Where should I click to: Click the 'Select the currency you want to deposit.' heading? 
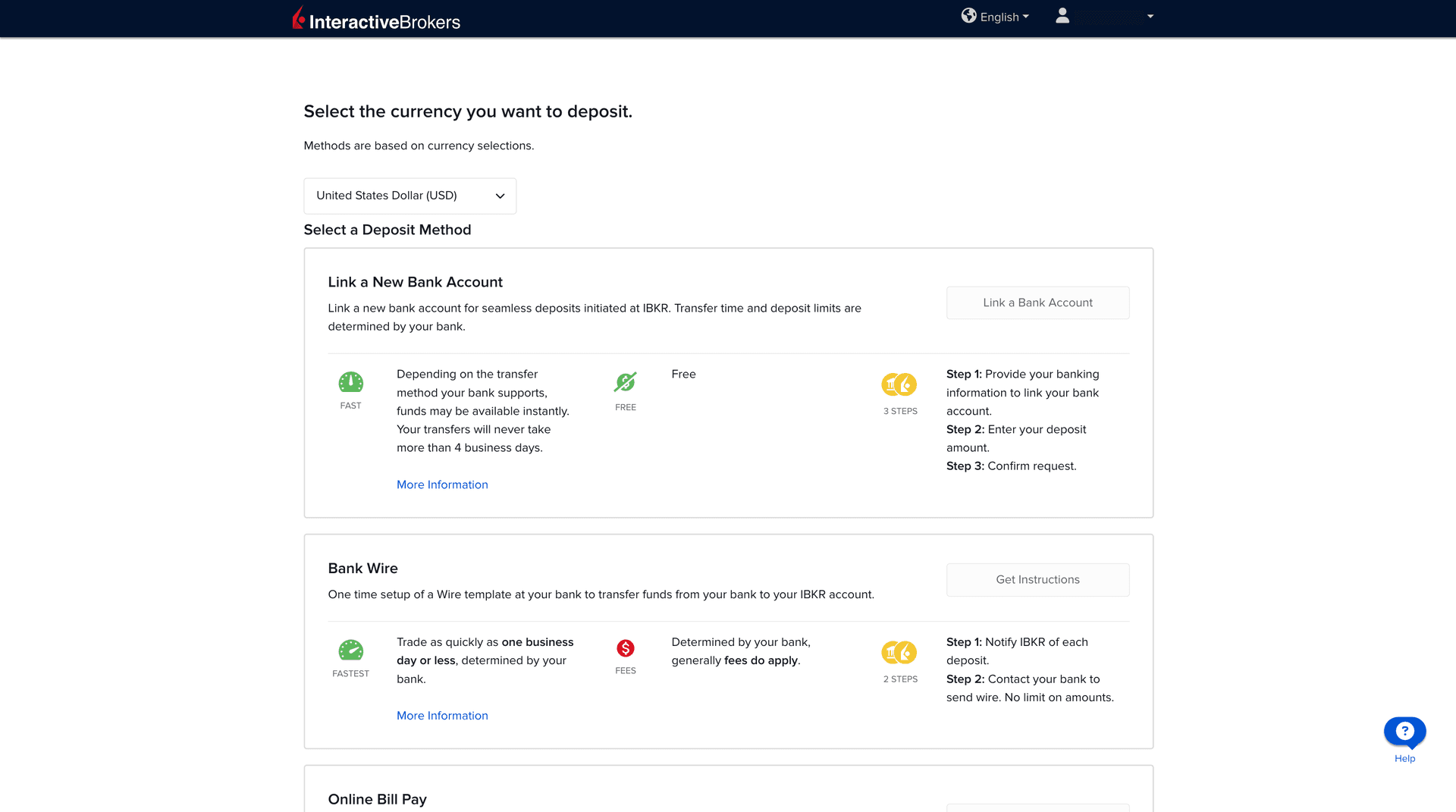[x=468, y=111]
